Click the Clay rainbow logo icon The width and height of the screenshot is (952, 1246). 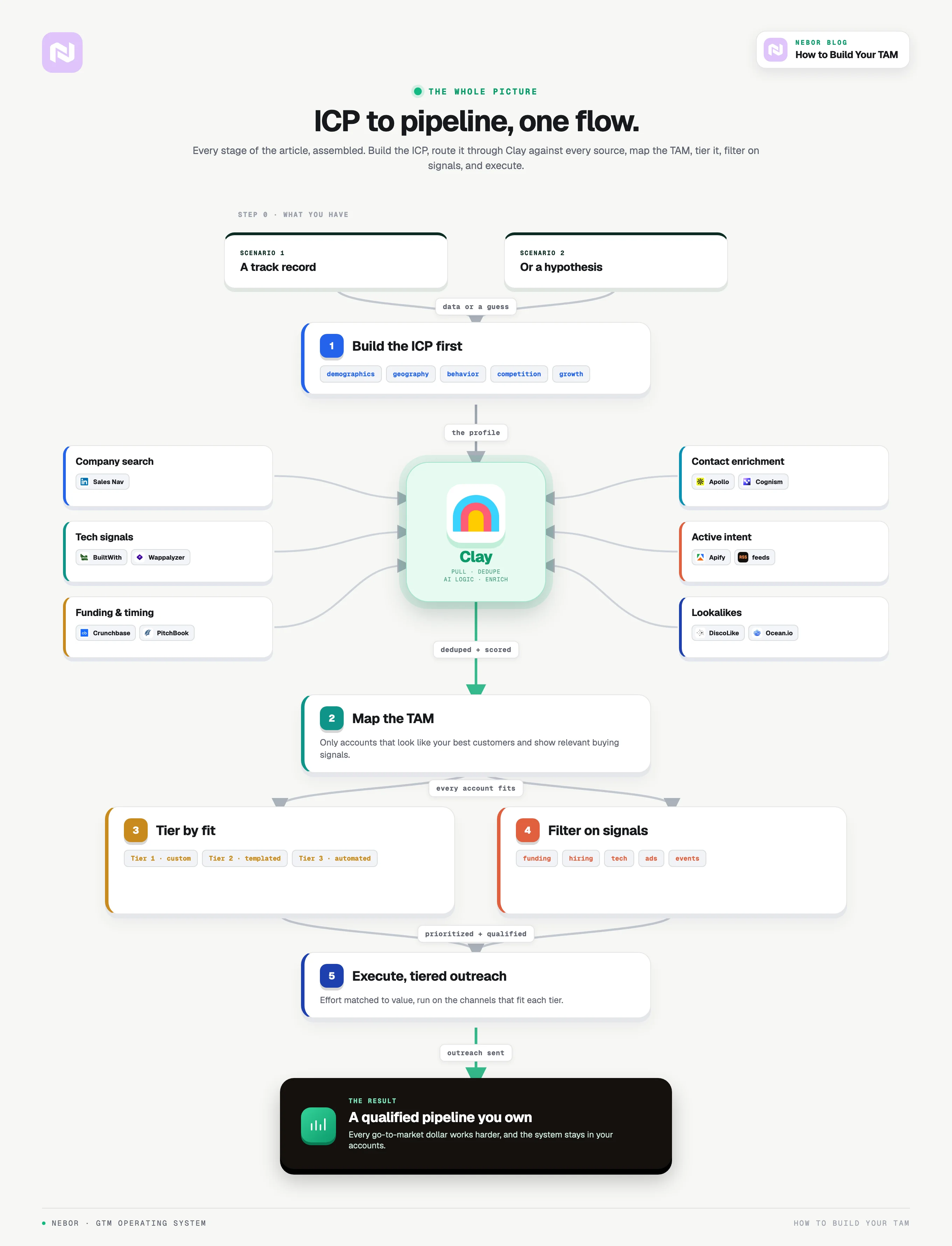pyautogui.click(x=476, y=513)
